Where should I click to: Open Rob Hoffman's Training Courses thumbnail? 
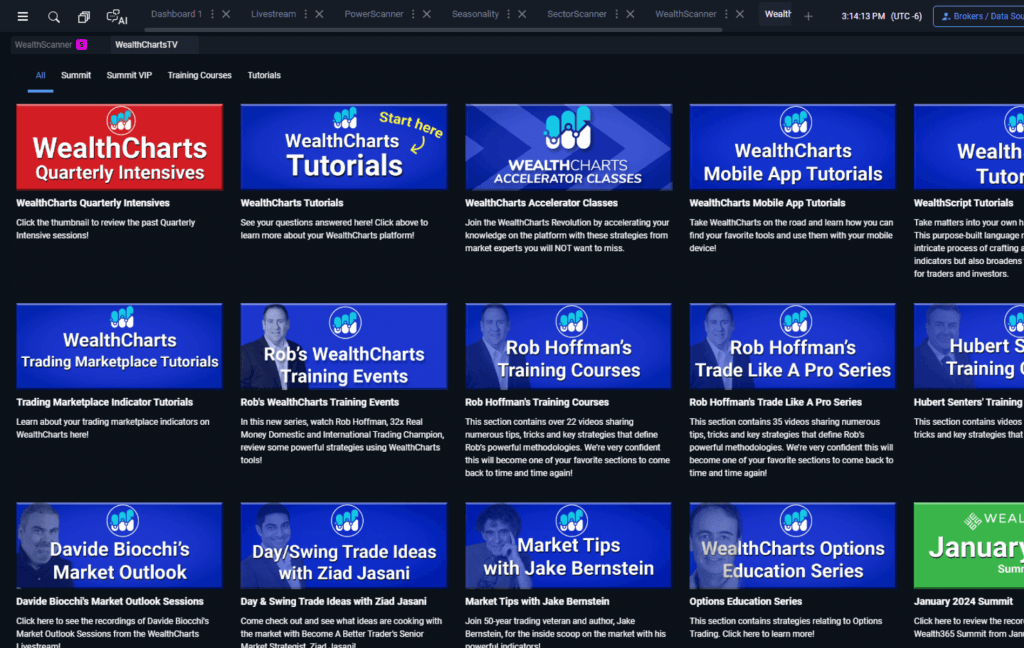click(568, 346)
